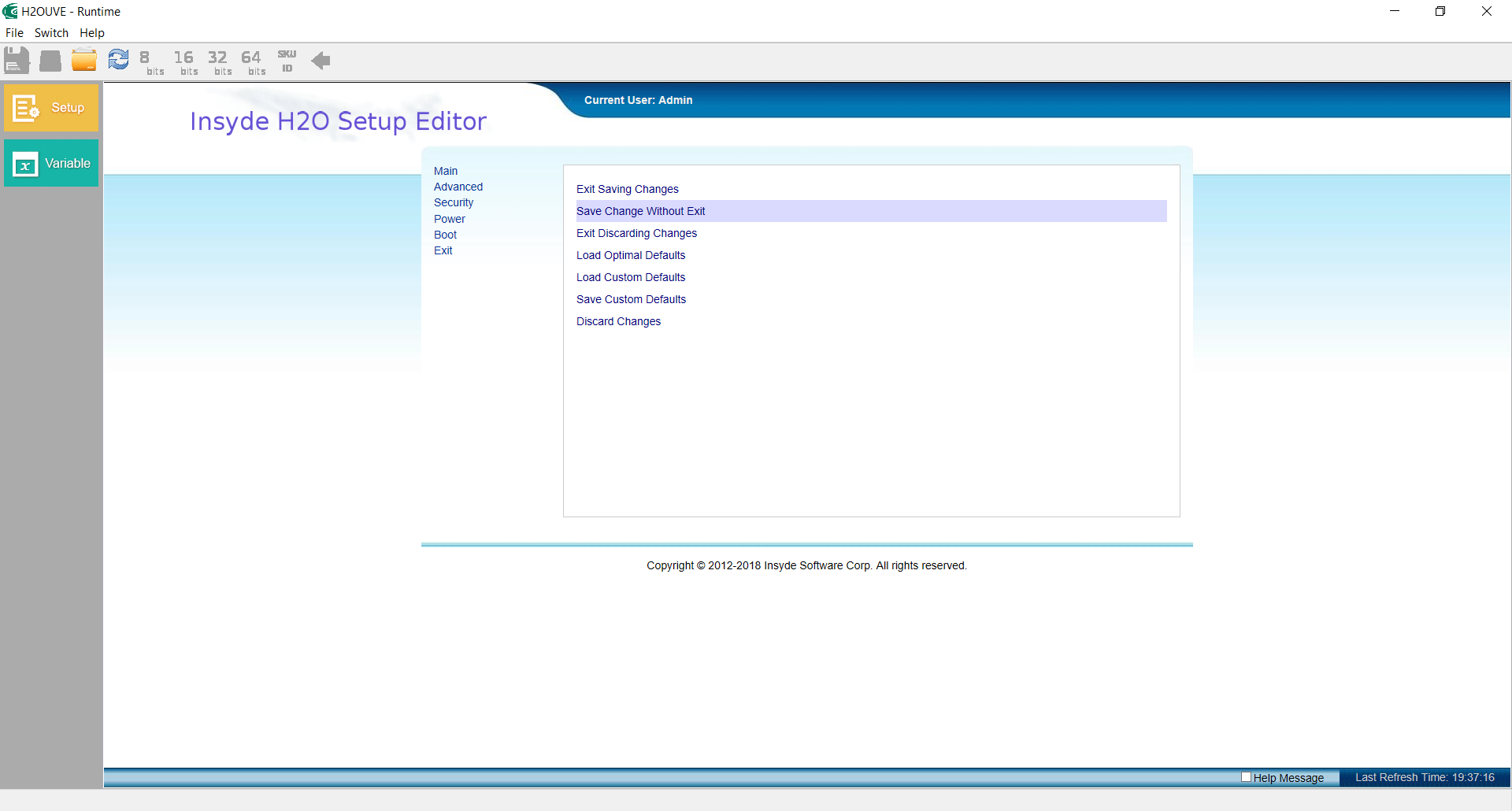This screenshot has height=811, width=1512.
Task: Click the SKU ID toolbar icon
Action: point(287,61)
